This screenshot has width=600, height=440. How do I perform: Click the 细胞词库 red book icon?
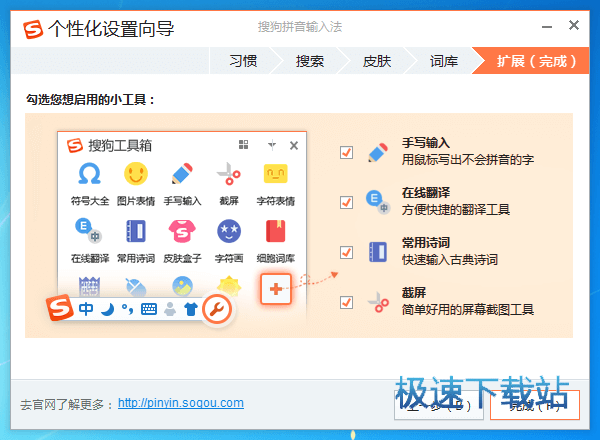[x=276, y=231]
